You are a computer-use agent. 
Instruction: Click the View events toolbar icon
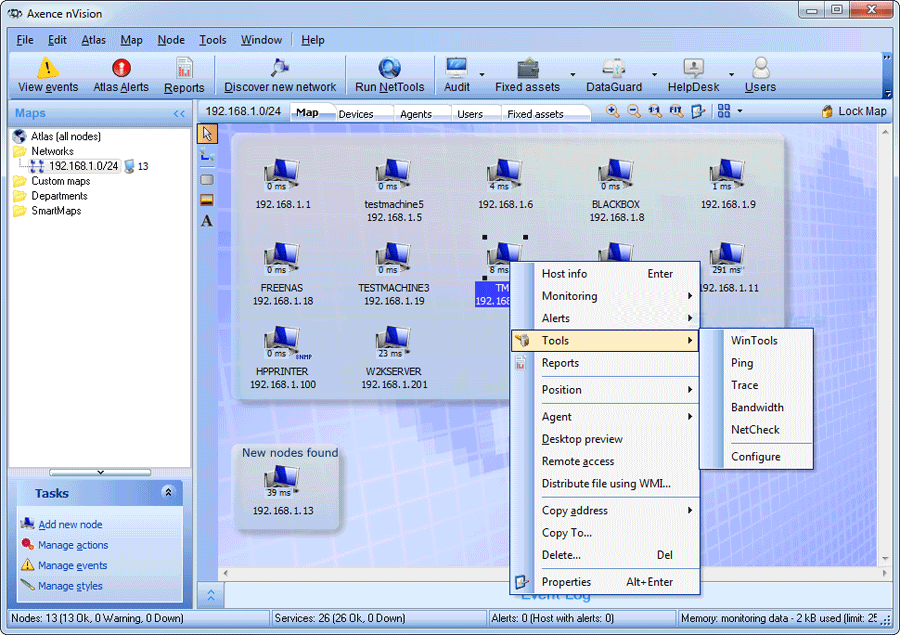pyautogui.click(x=47, y=69)
